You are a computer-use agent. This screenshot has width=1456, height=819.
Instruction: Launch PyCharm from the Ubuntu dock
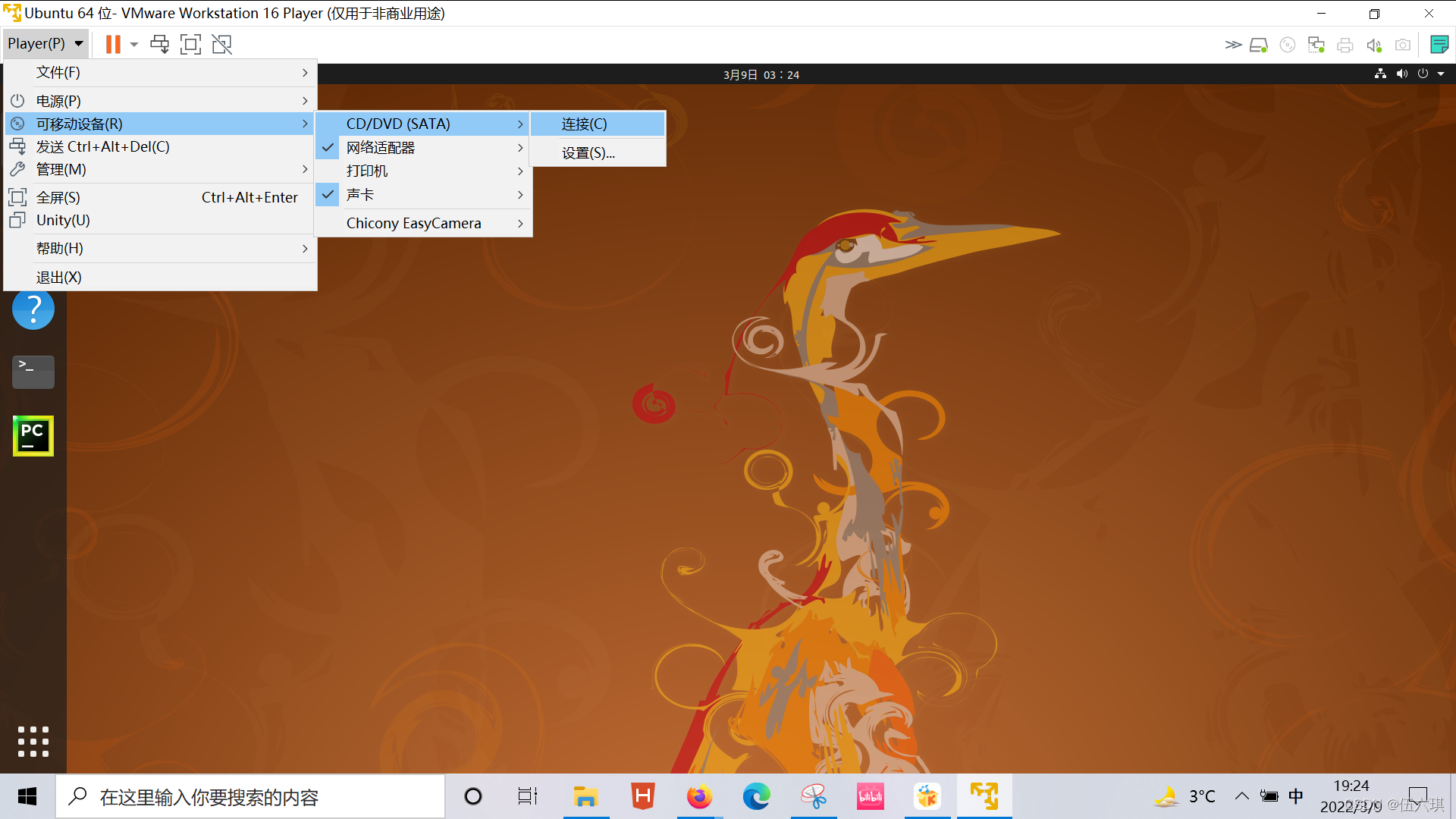pos(33,435)
